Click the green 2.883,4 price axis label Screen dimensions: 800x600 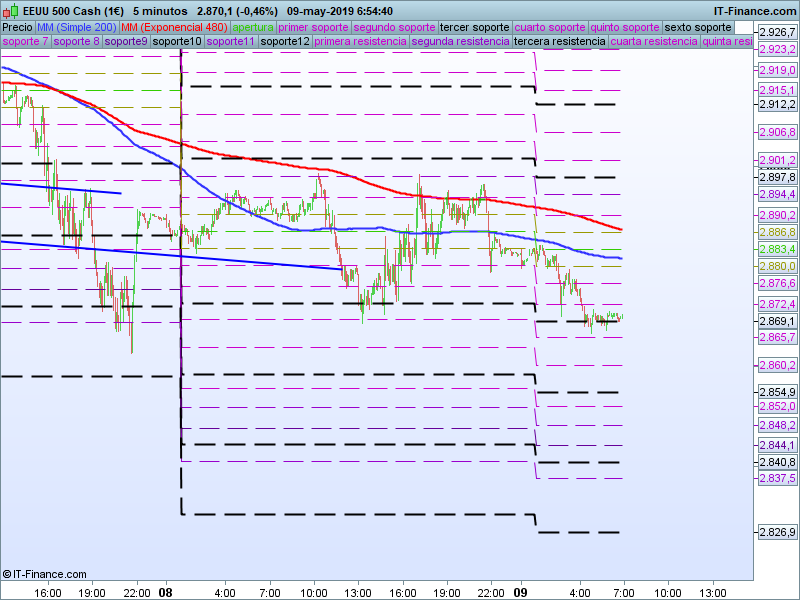pos(777,249)
